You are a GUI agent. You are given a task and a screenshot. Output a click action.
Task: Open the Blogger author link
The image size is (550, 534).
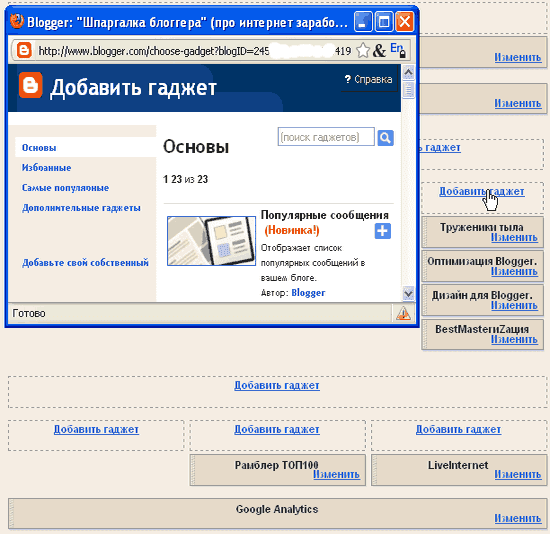tap(308, 293)
